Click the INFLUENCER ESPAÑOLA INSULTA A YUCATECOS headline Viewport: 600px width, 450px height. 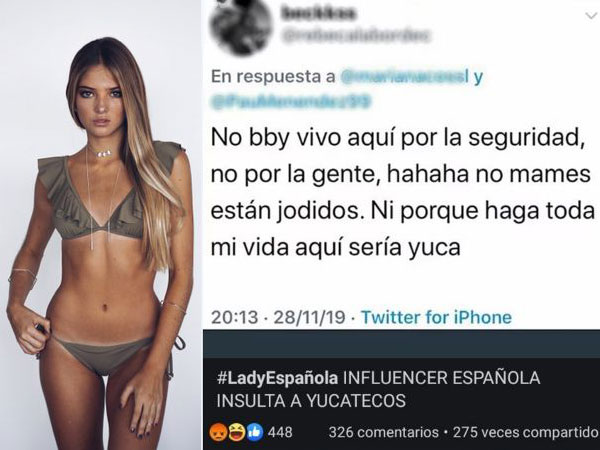378,390
